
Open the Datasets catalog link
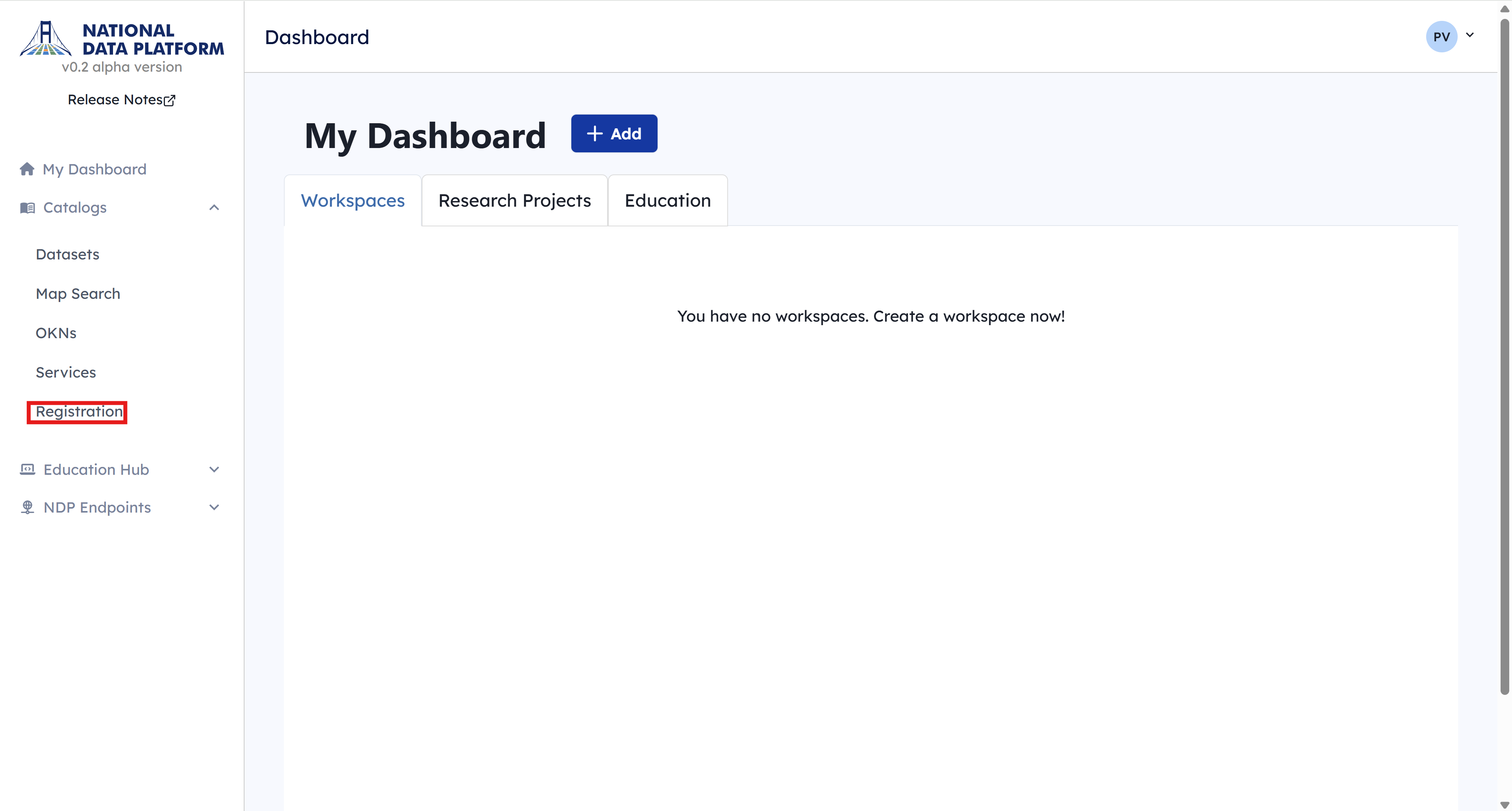[67, 255]
